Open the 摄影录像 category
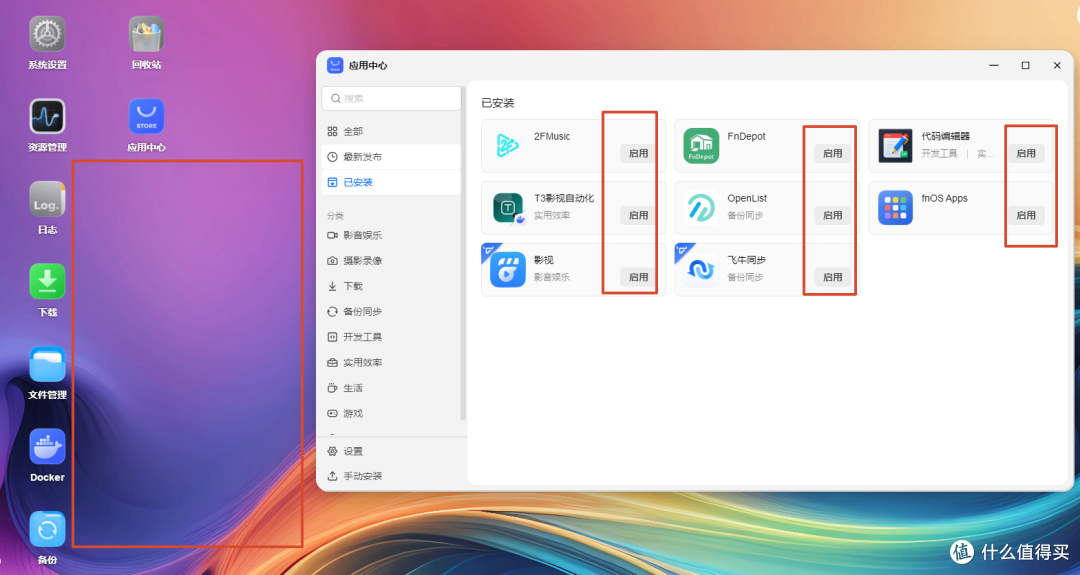The image size is (1080, 575). coord(391,261)
